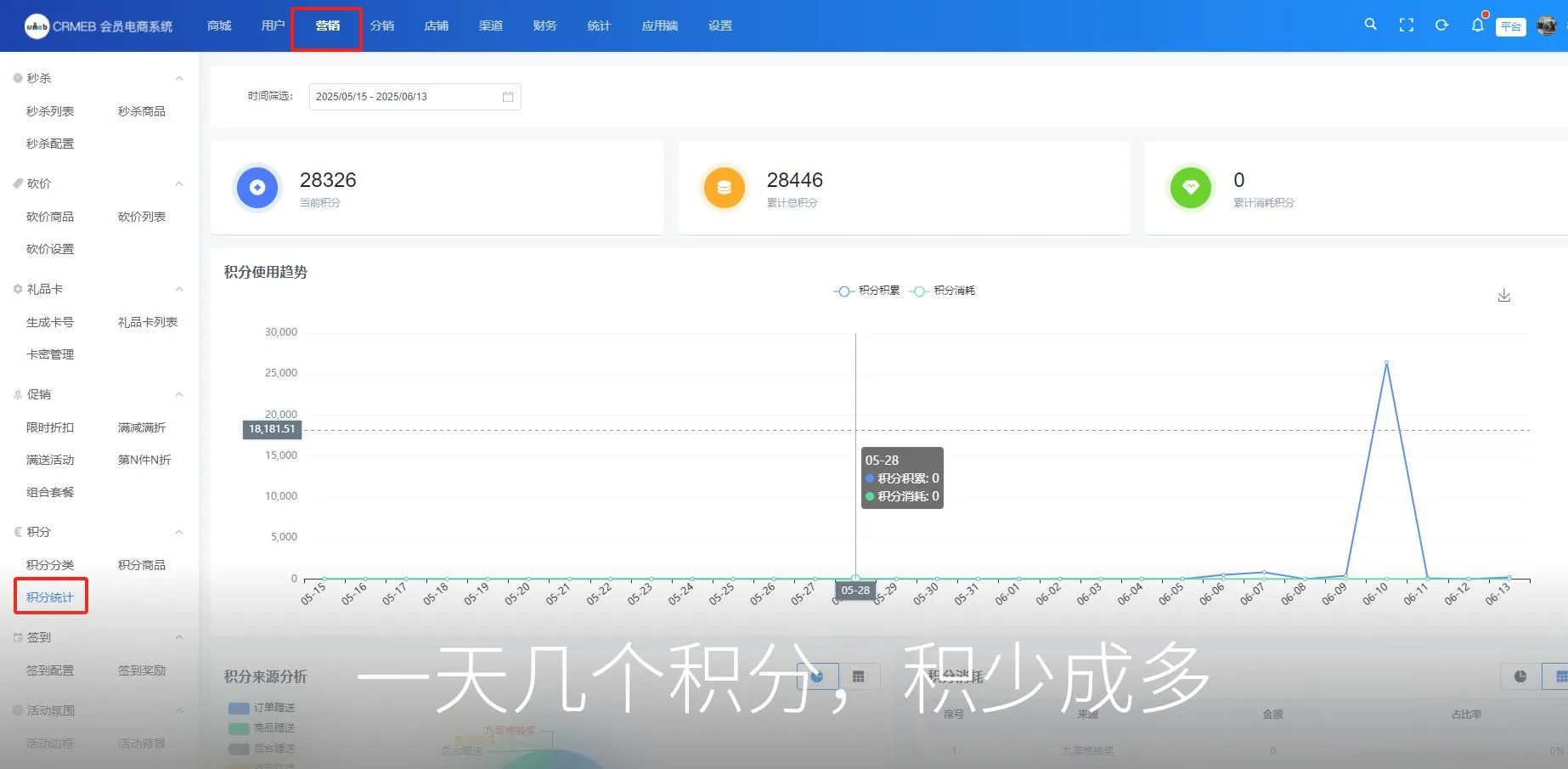Click 订单赠送 blue legend swatch
Viewport: 1568px width, 769px height.
239,708
